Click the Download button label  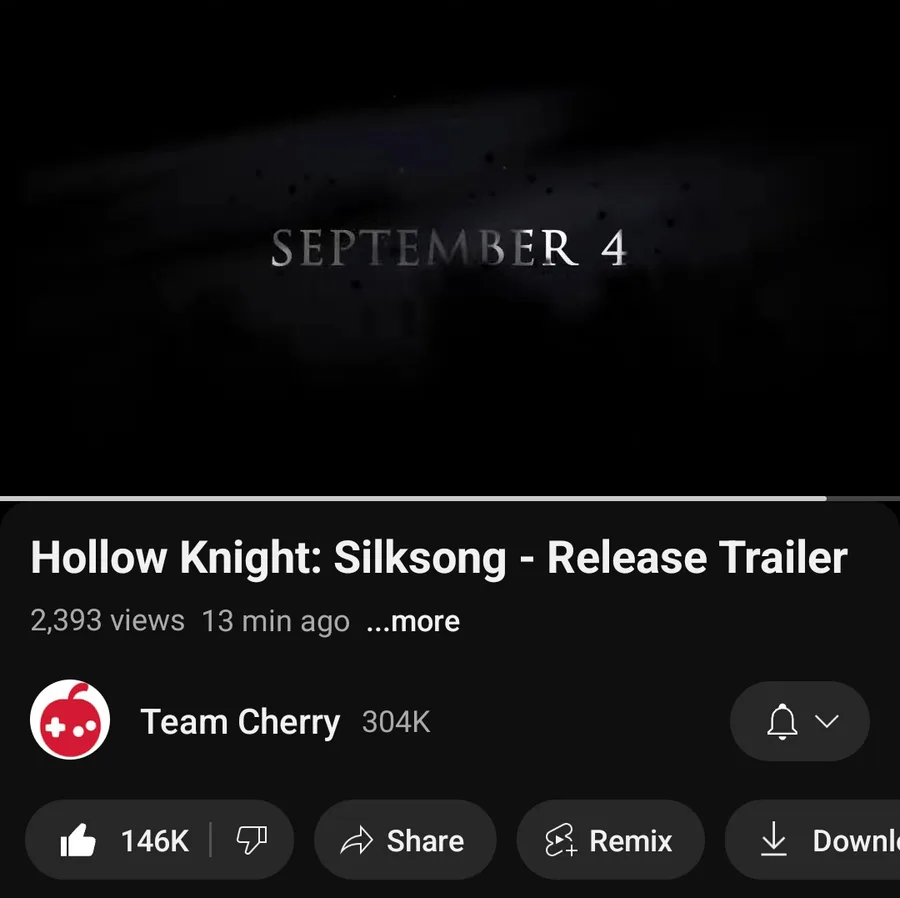tap(856, 841)
